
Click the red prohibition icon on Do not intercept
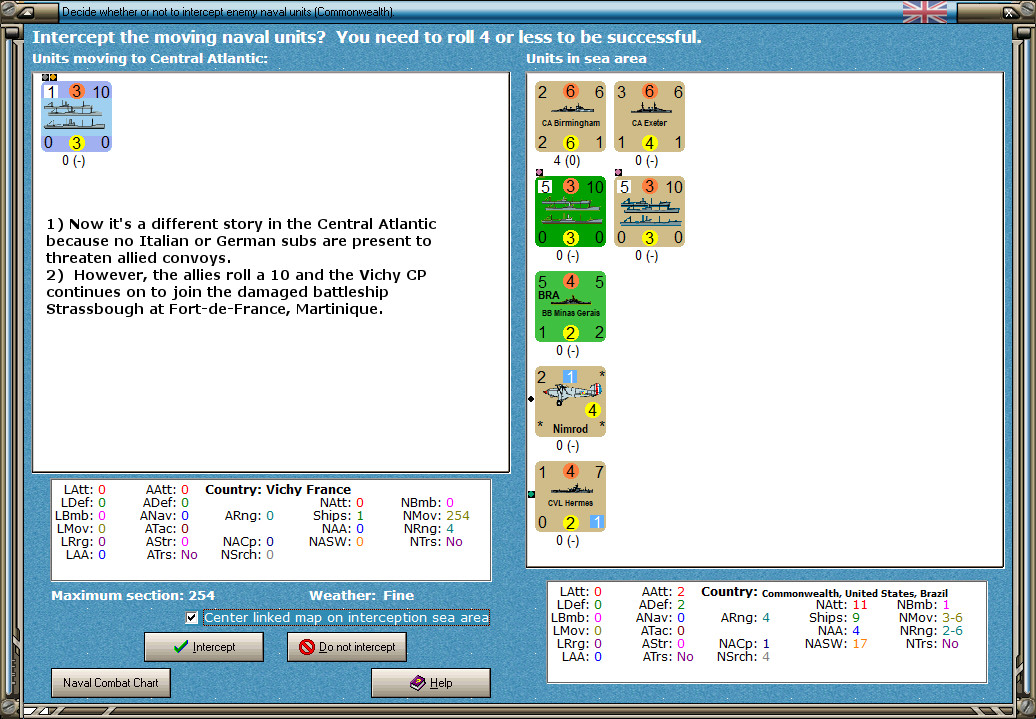(307, 647)
